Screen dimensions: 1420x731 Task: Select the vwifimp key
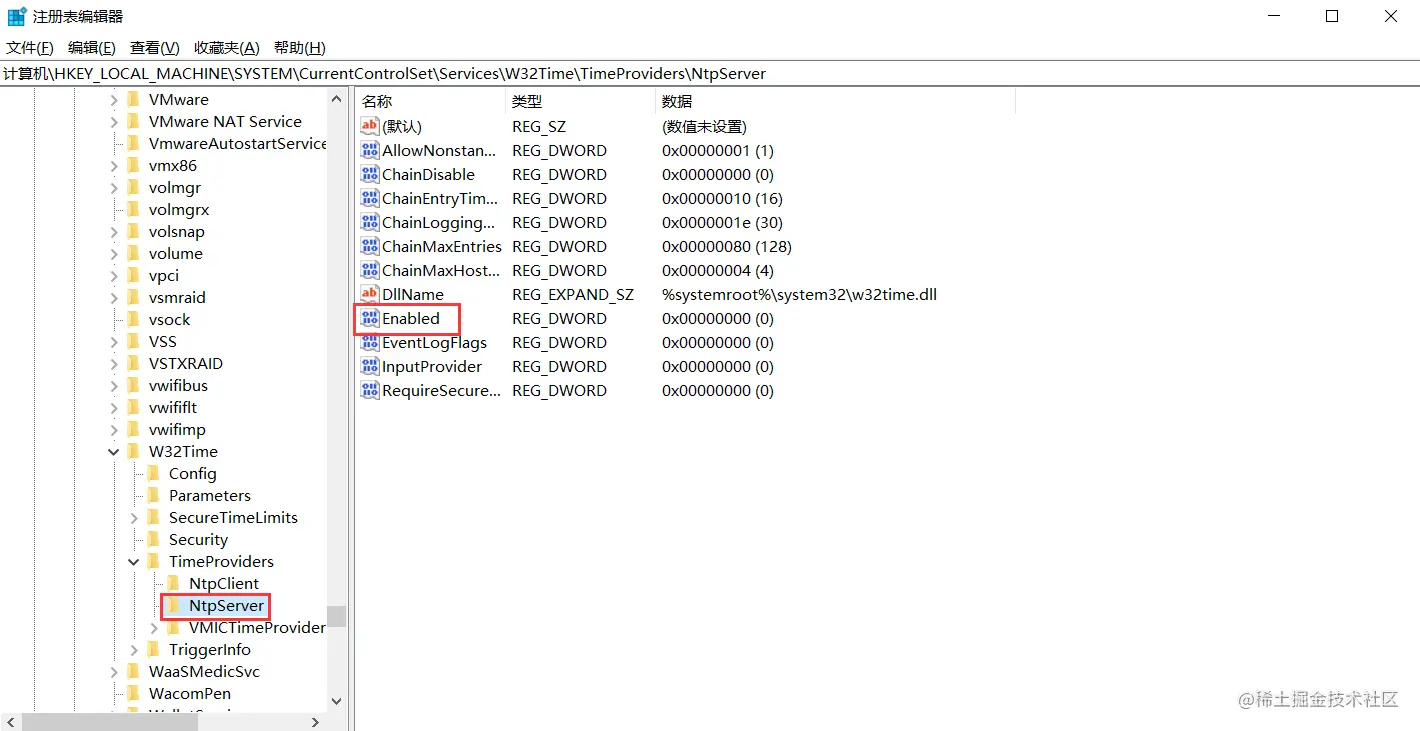click(x=177, y=430)
